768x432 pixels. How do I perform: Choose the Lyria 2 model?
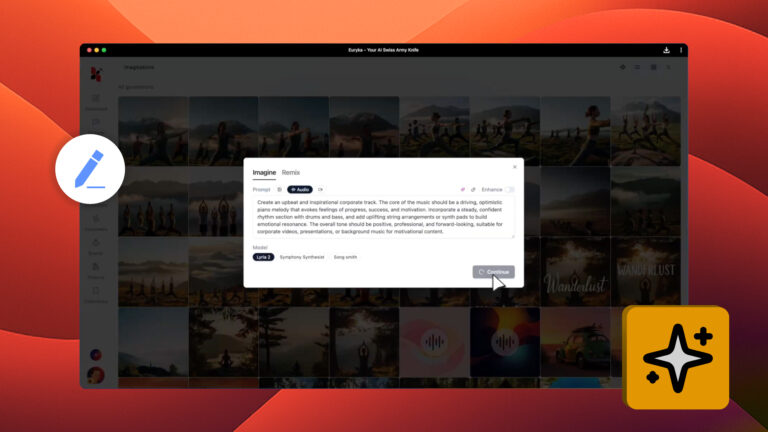[x=263, y=257]
